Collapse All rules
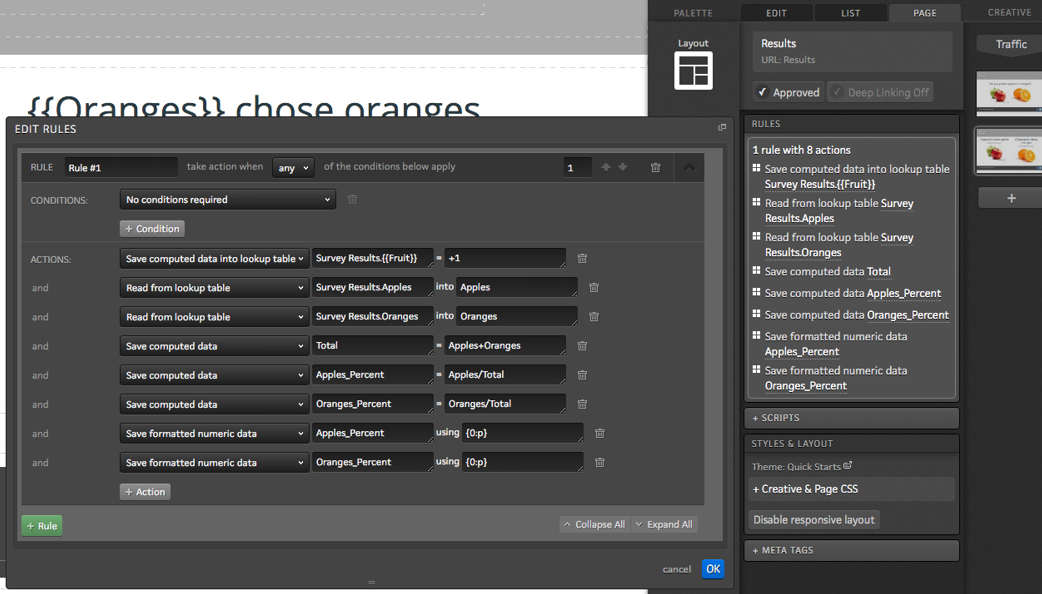The height and width of the screenshot is (594, 1042). click(594, 524)
